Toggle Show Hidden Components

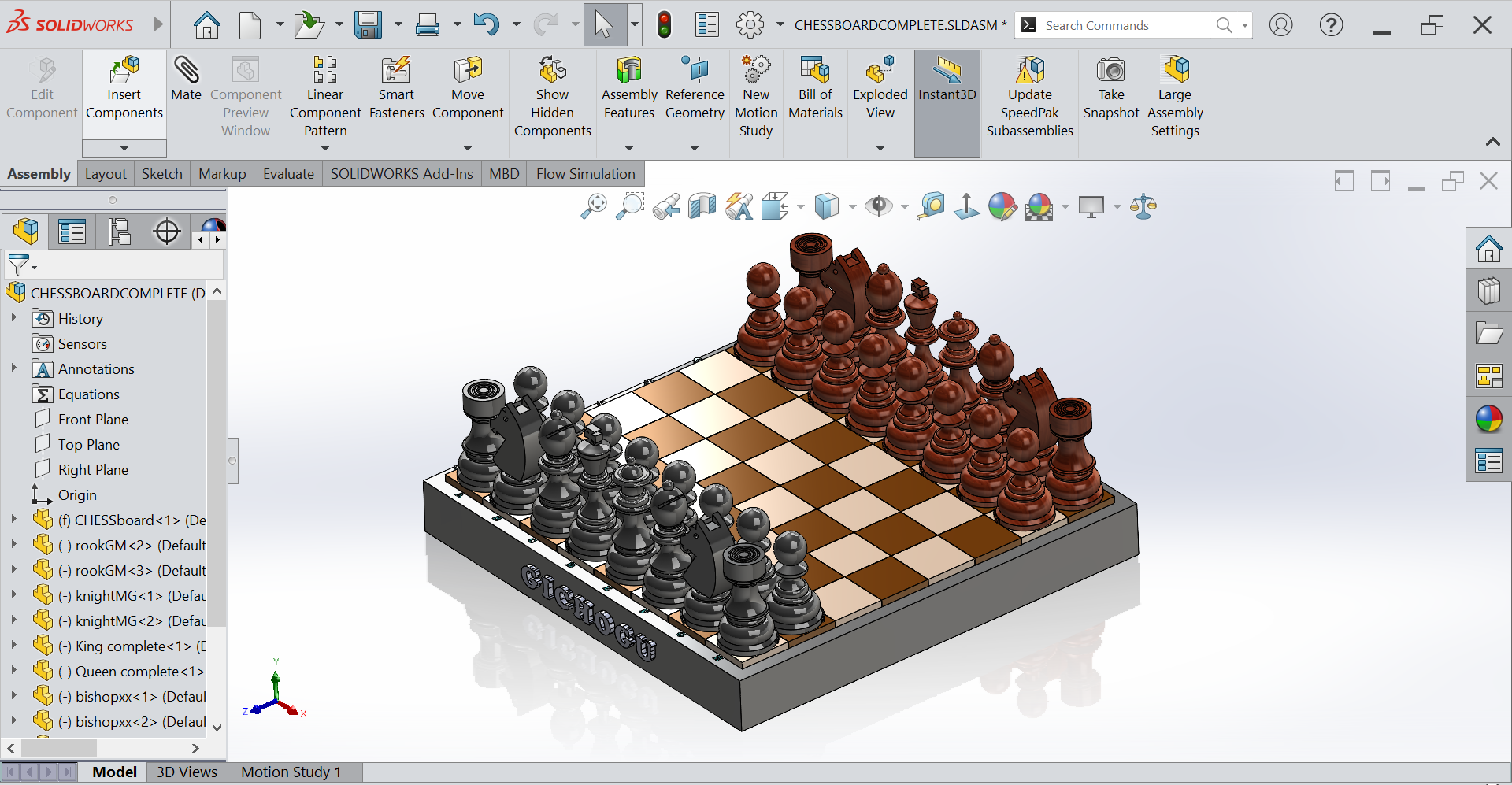point(553,97)
